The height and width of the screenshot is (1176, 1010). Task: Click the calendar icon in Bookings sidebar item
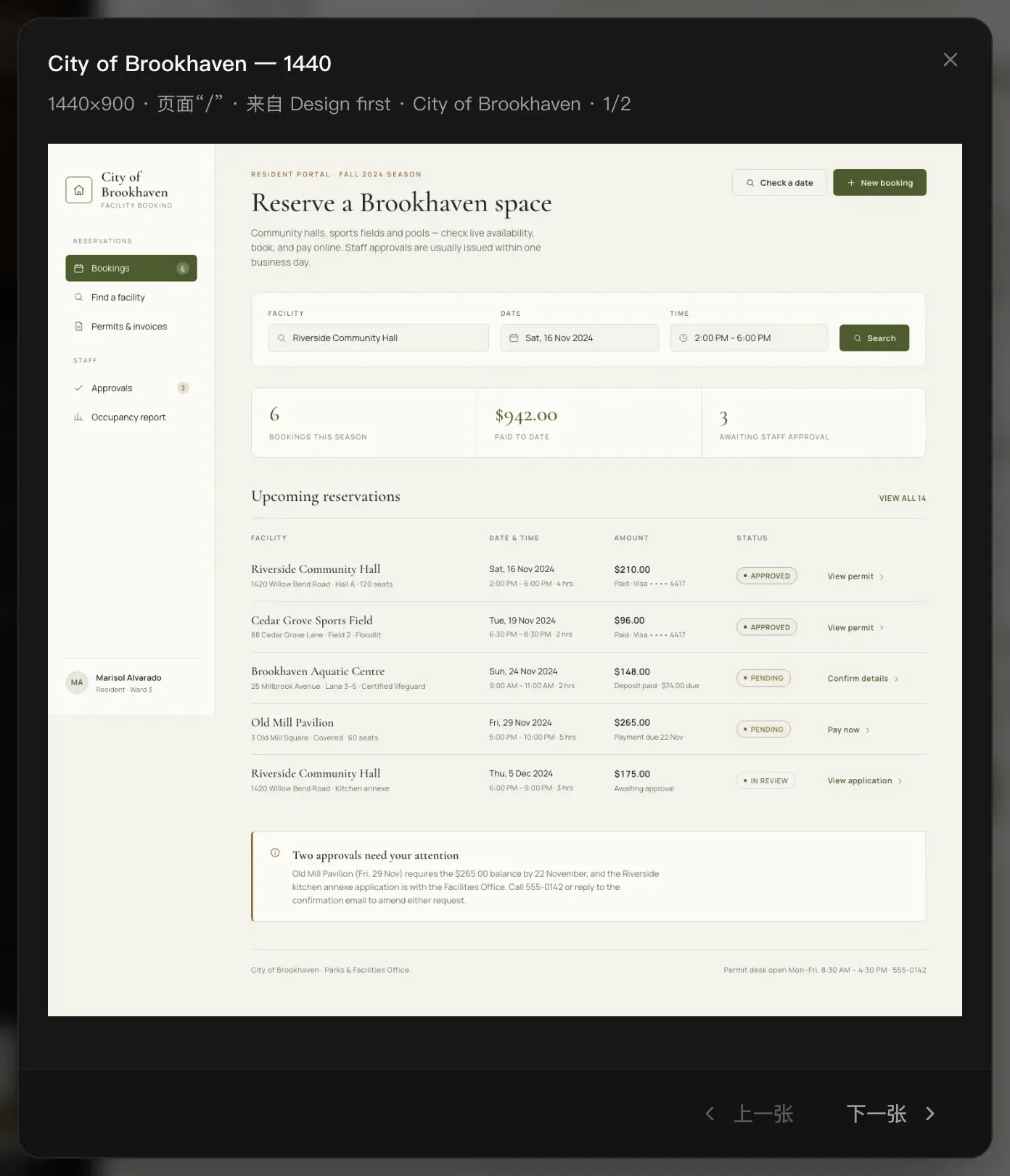tap(78, 268)
